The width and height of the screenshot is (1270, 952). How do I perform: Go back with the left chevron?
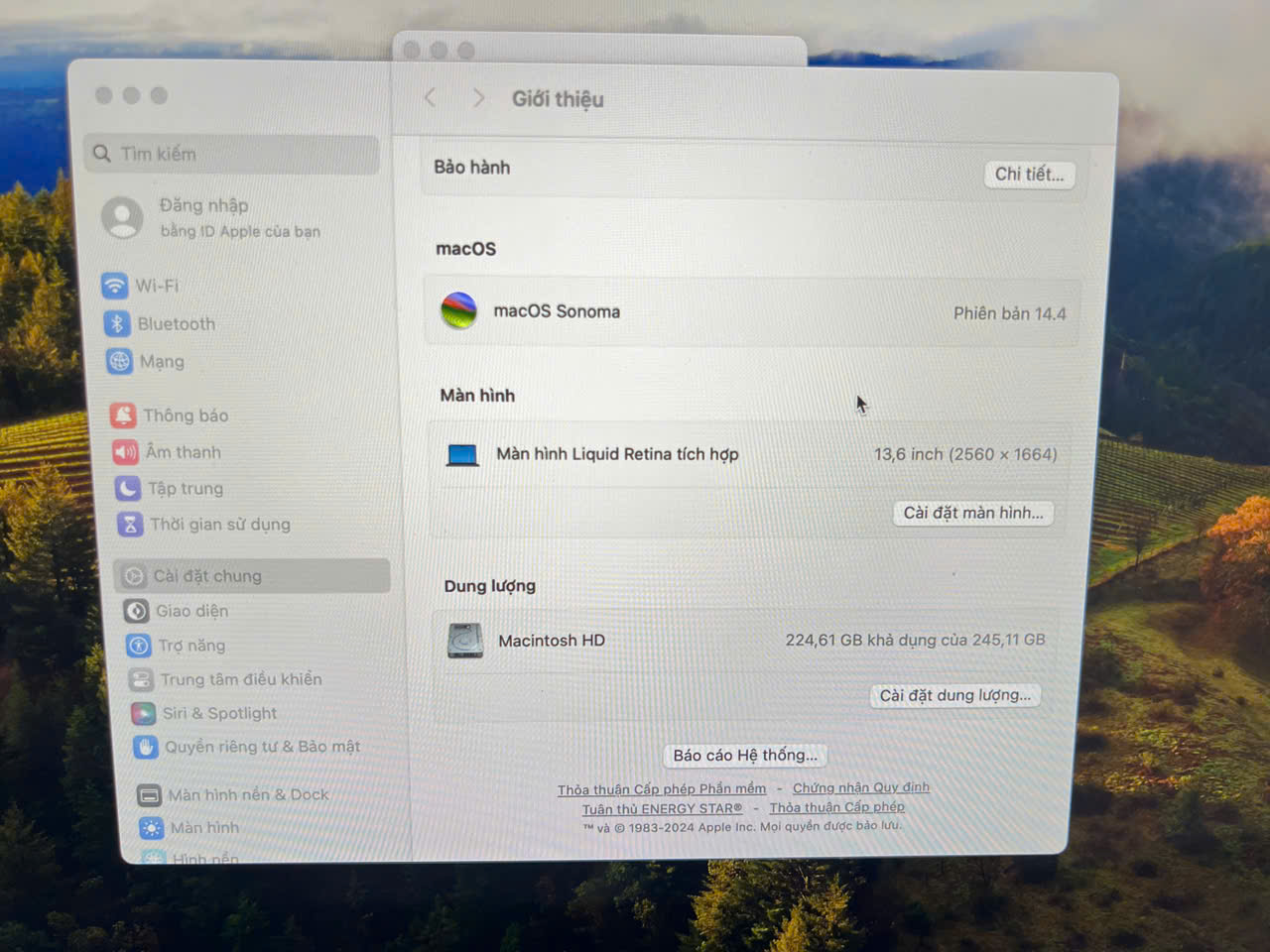(430, 97)
